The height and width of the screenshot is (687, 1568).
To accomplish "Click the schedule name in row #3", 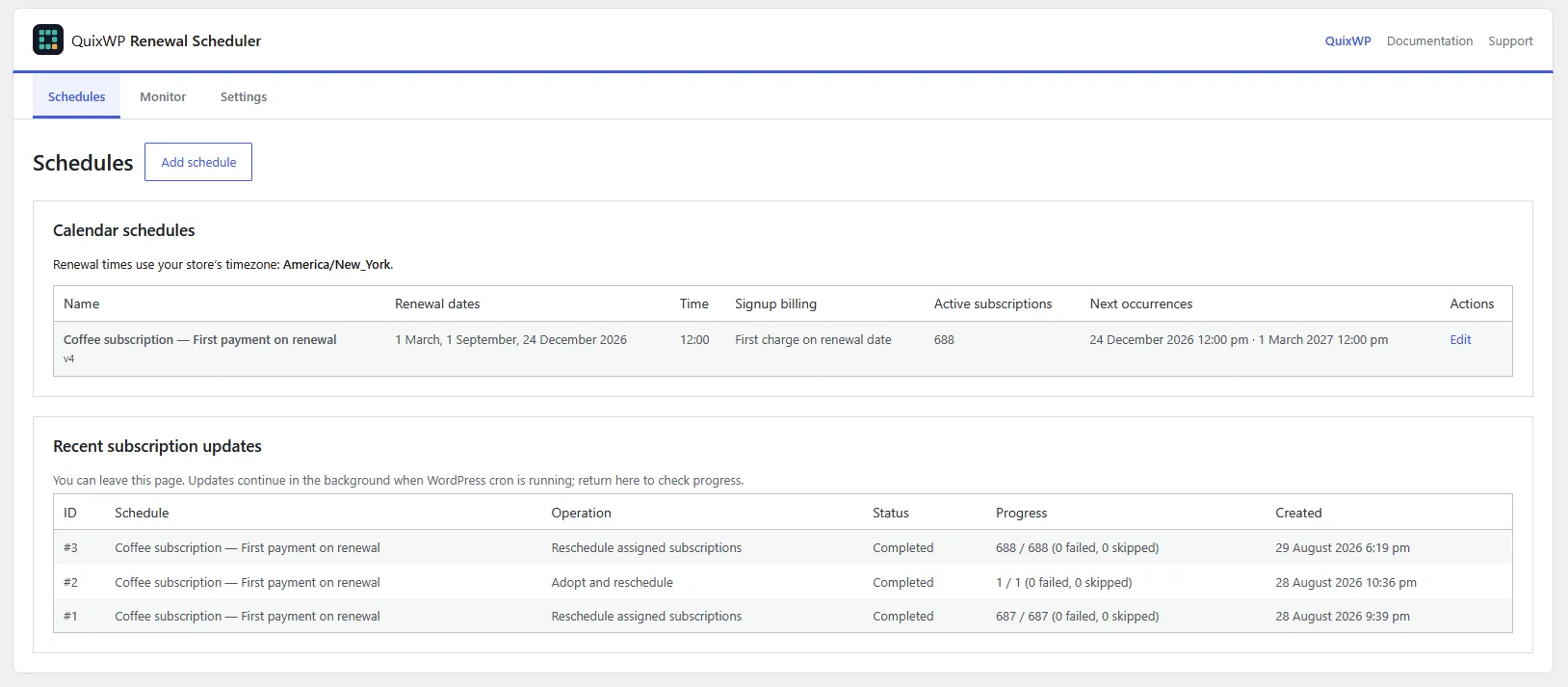I will point(248,547).
